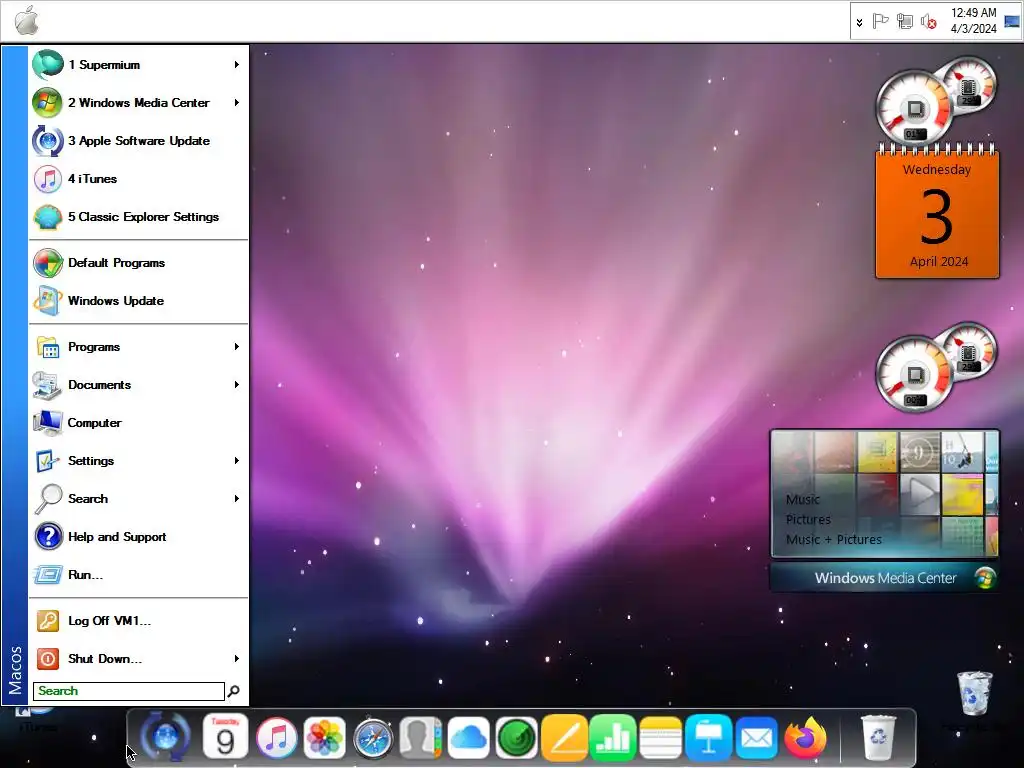This screenshot has height=768, width=1024.
Task: Open the Safari compass dock icon
Action: [x=373, y=738]
